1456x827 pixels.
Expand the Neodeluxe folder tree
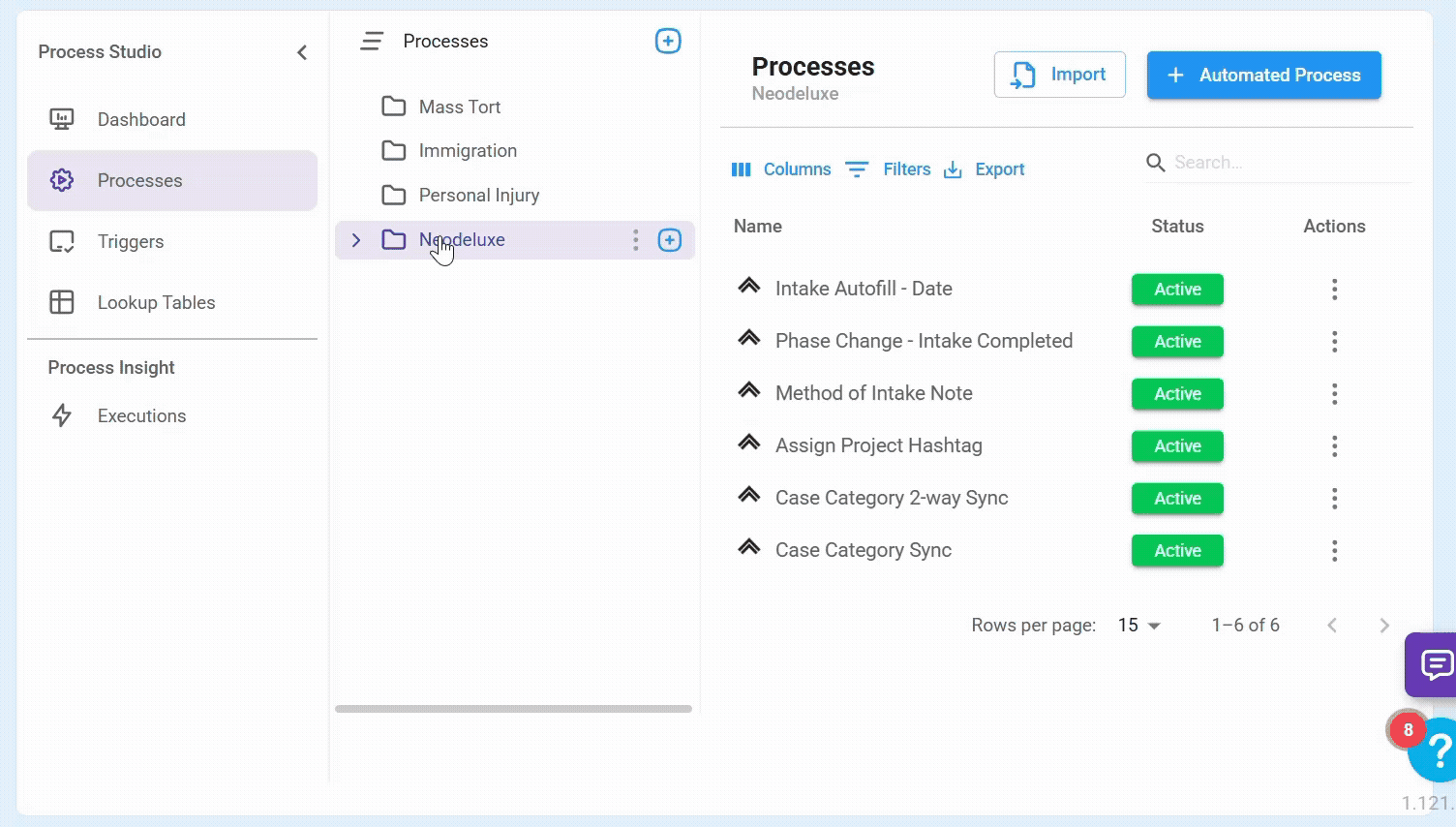coord(356,240)
